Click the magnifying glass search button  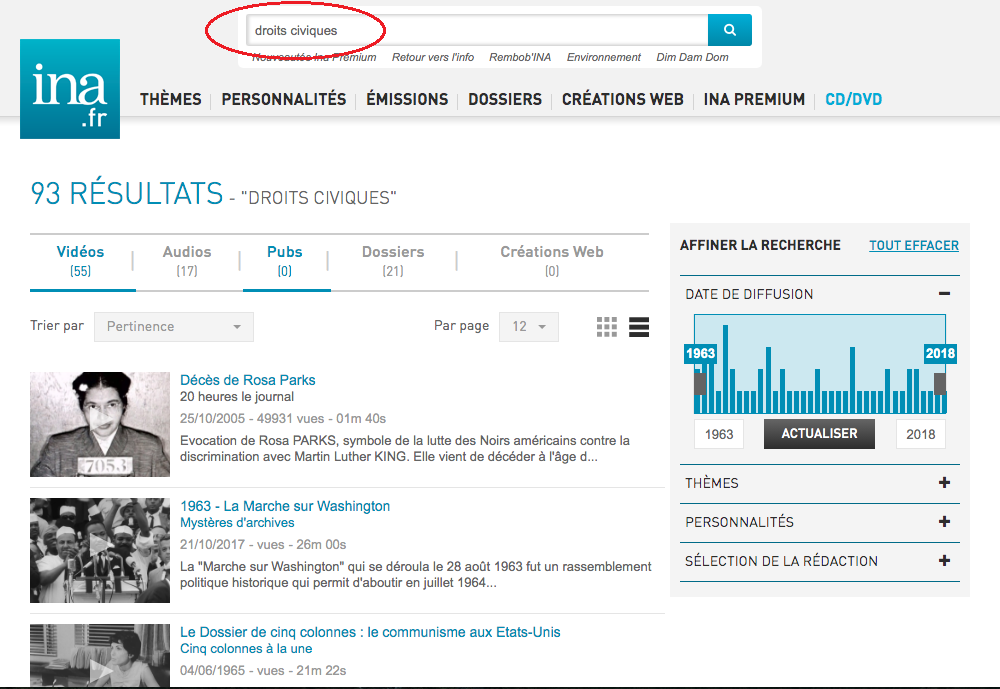pos(730,30)
